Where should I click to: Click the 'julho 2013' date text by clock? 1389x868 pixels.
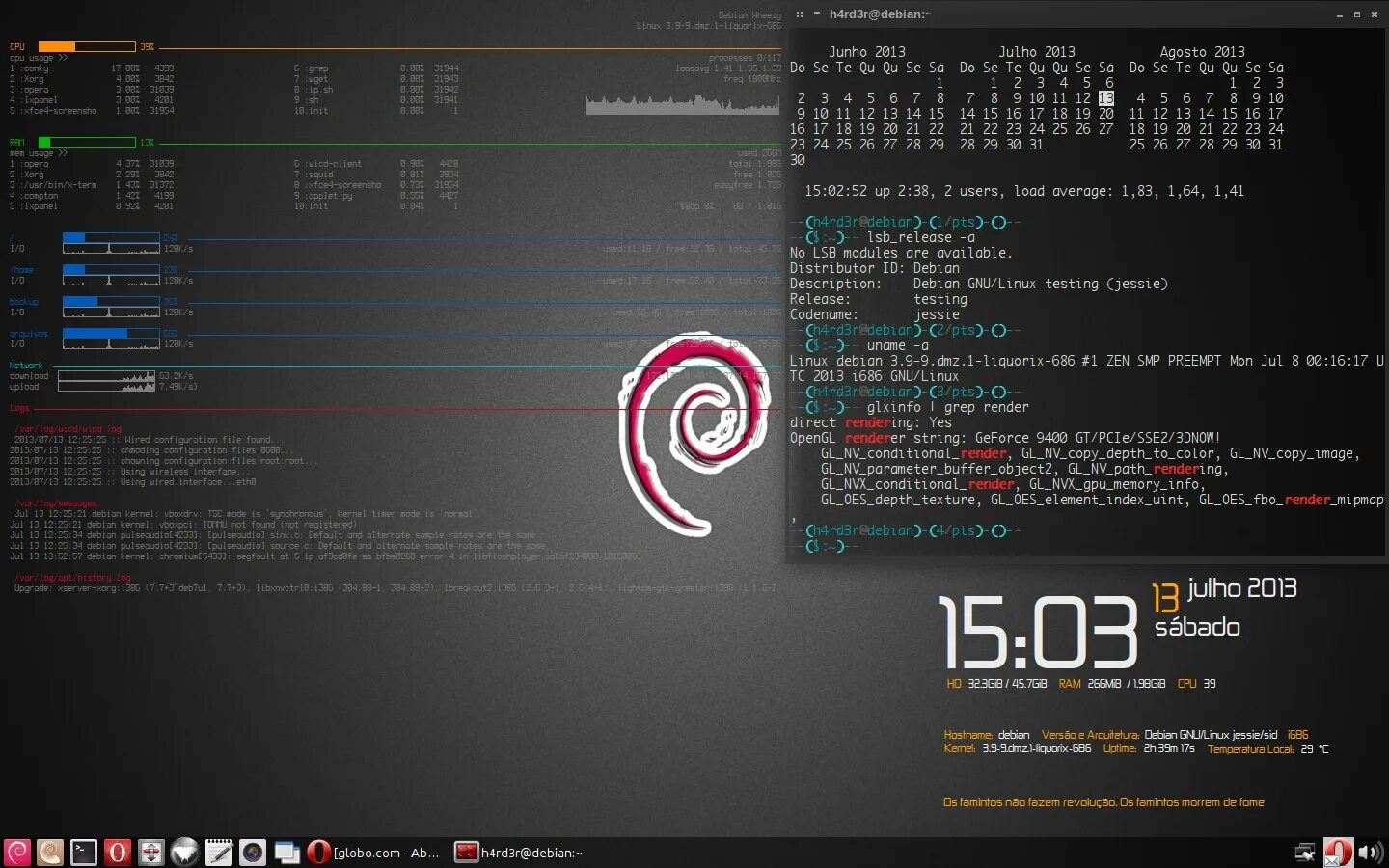pos(1242,587)
